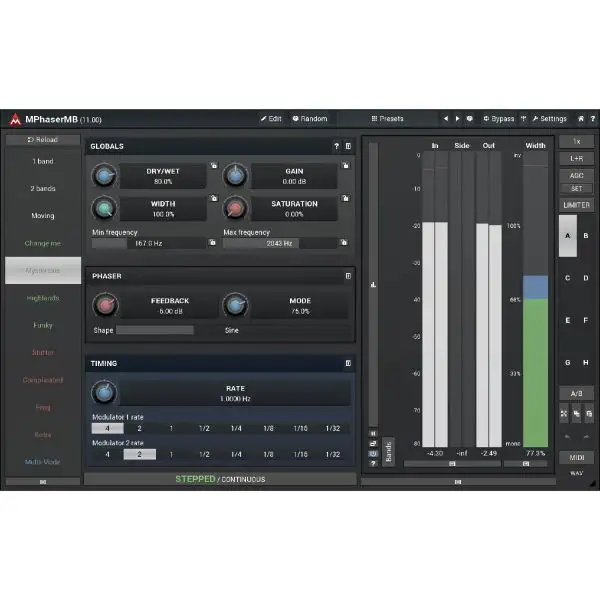Click maximize icon below A/B button
The width and height of the screenshot is (600, 600).
coord(564,414)
